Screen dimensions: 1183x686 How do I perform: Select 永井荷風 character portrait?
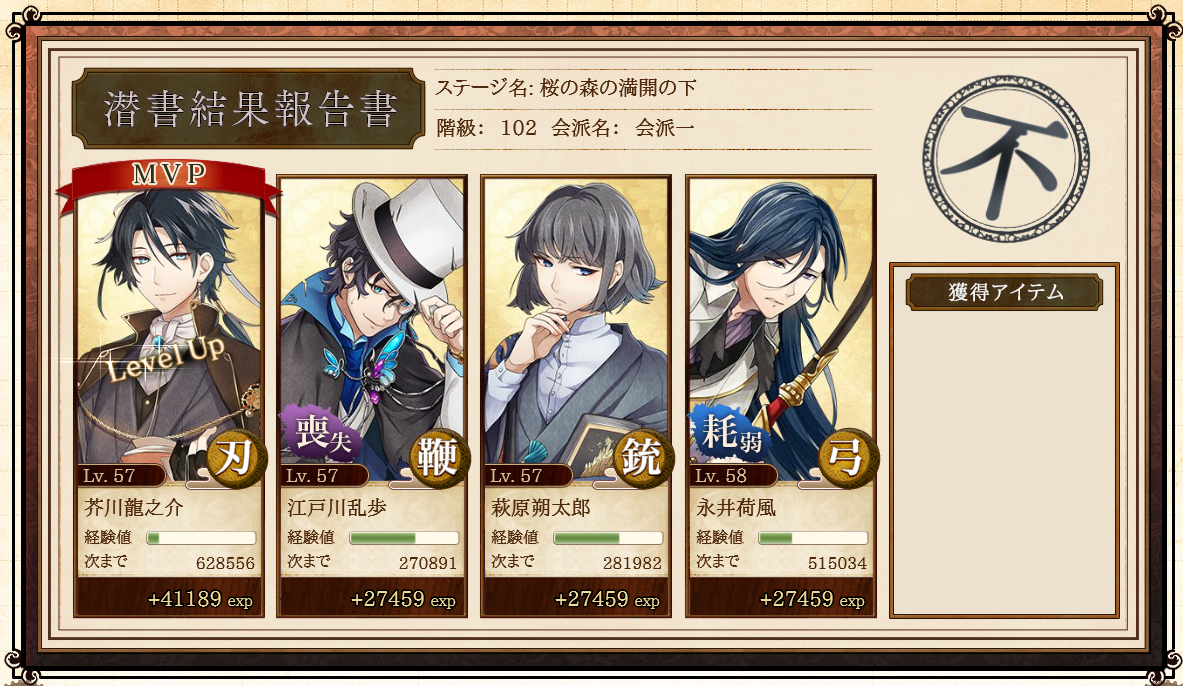(781, 328)
